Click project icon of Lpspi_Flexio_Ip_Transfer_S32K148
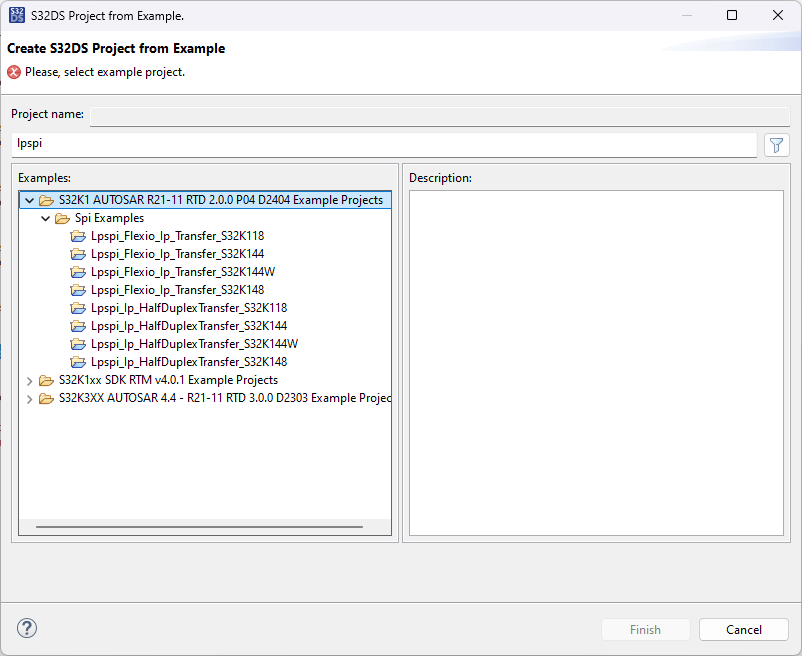Image resolution: width=802 pixels, height=656 pixels. click(78, 290)
